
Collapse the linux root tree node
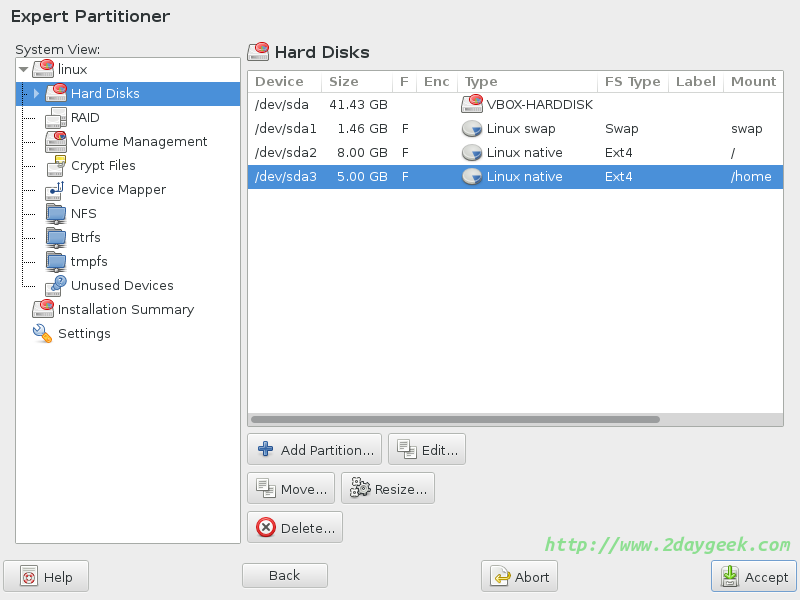point(23,70)
